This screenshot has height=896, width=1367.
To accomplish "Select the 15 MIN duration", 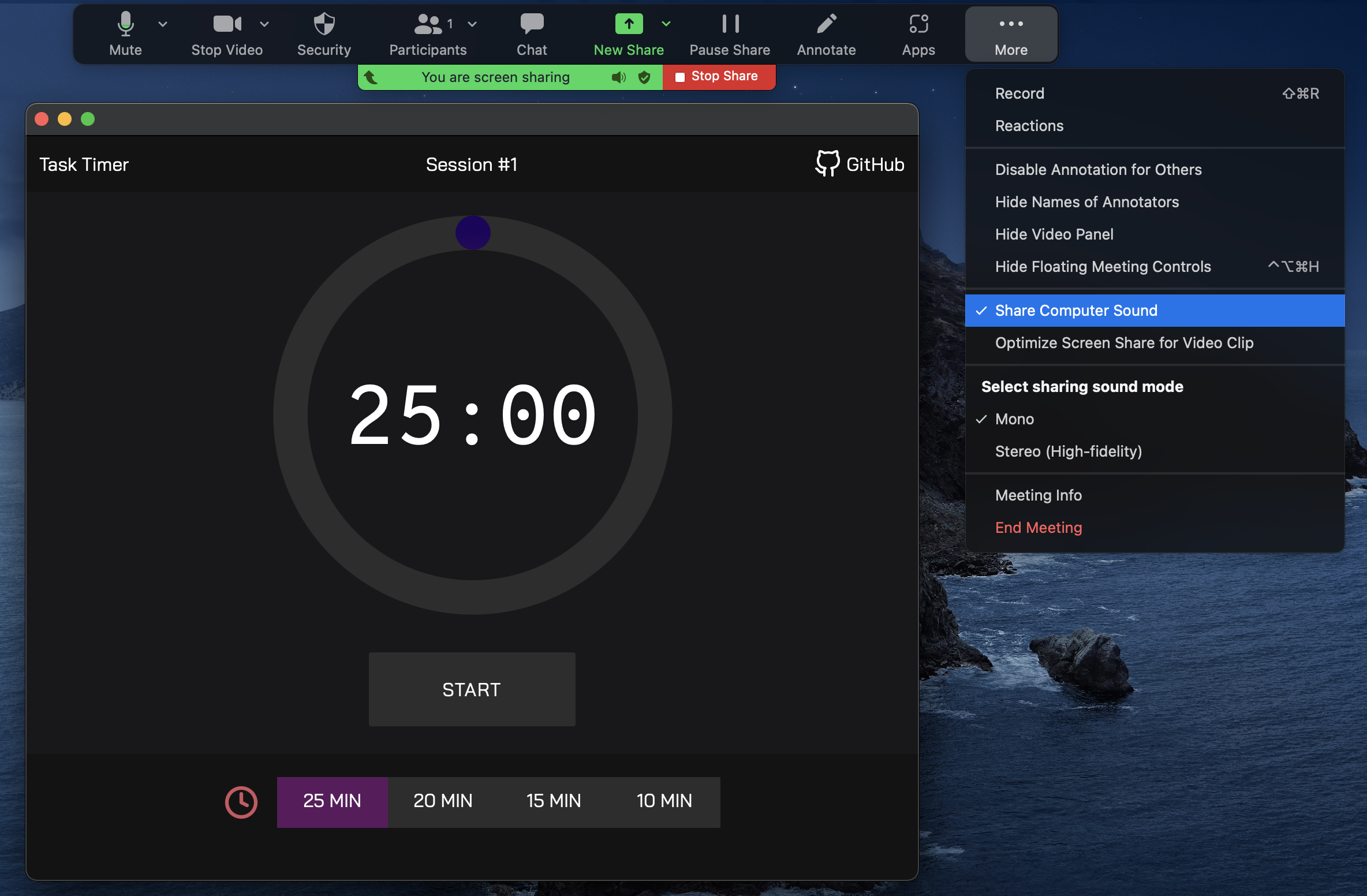I will (x=554, y=801).
